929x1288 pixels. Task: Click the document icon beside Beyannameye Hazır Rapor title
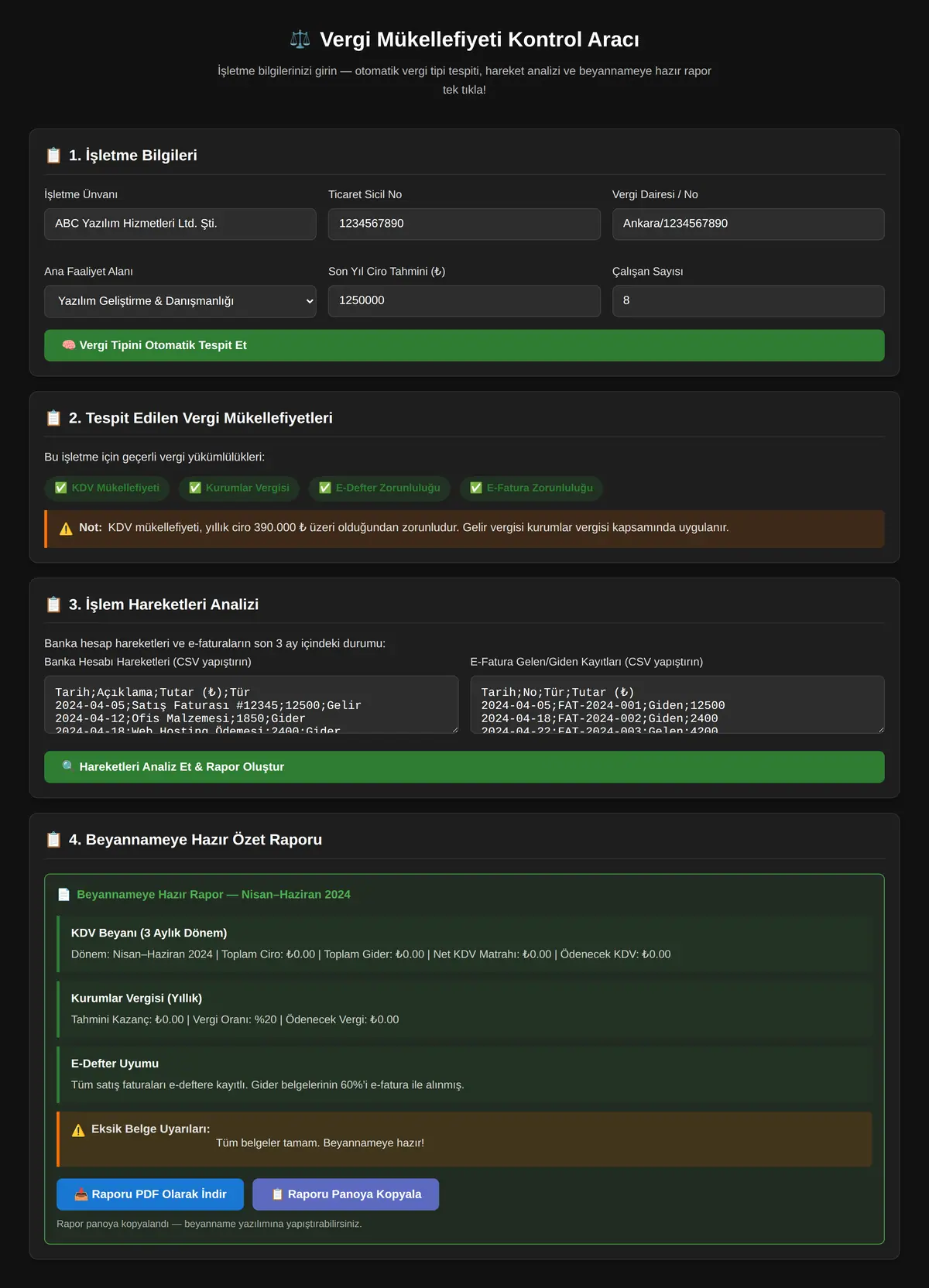(x=64, y=895)
